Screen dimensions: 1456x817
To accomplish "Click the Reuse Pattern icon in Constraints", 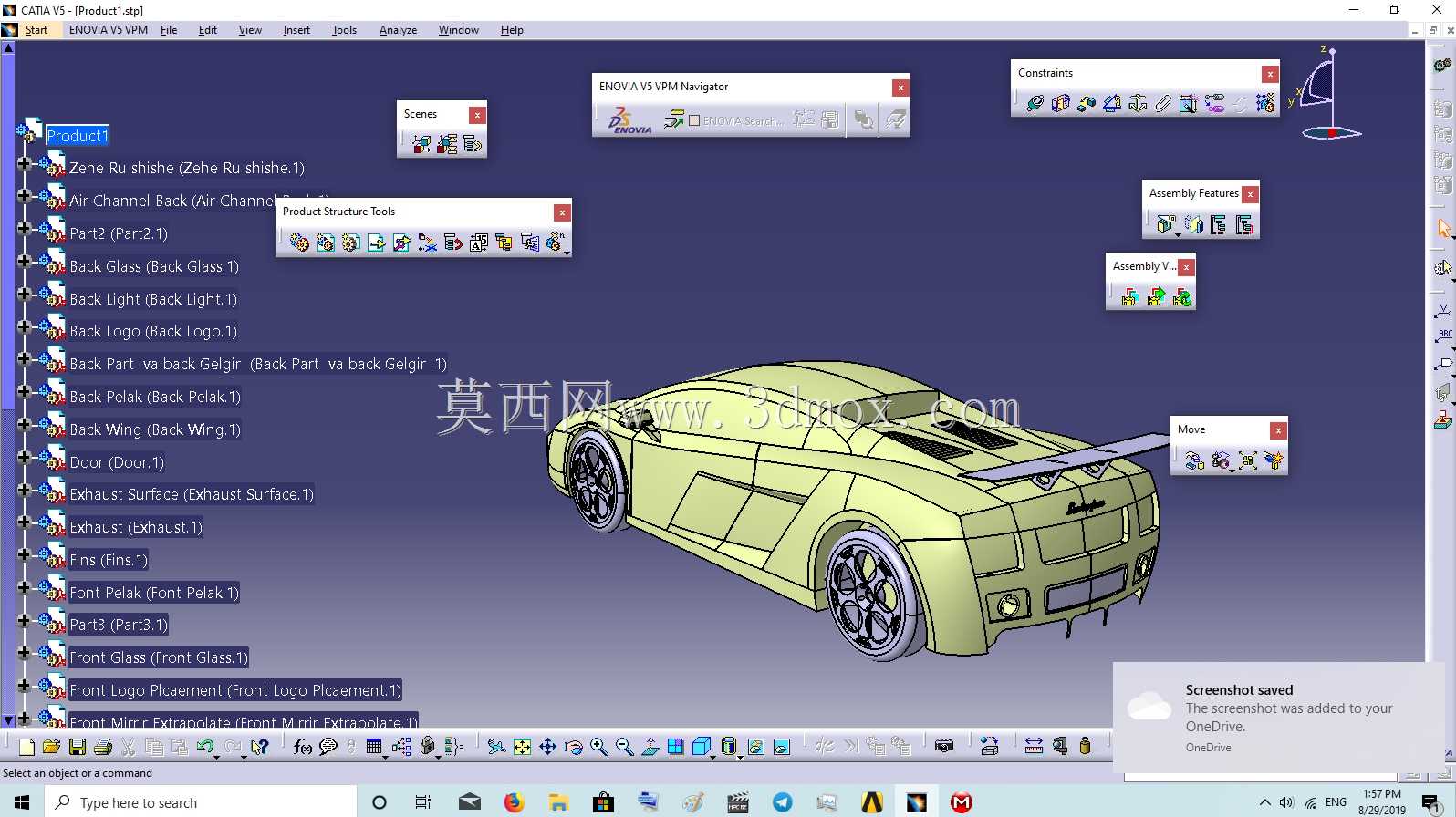I will (1265, 103).
